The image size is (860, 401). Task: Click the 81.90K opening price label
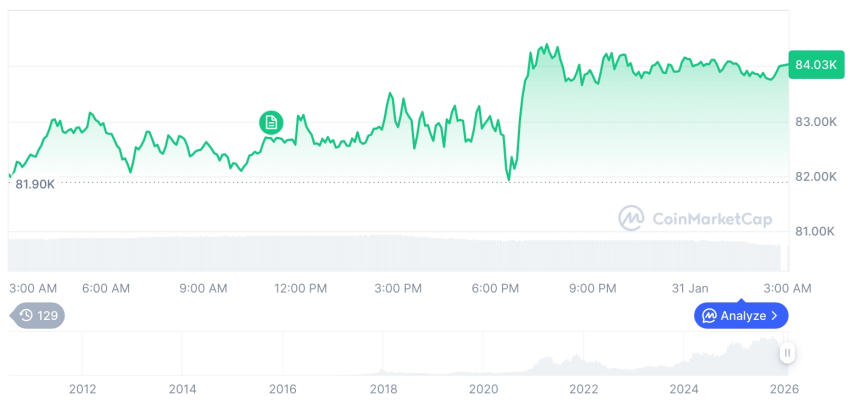coord(35,184)
